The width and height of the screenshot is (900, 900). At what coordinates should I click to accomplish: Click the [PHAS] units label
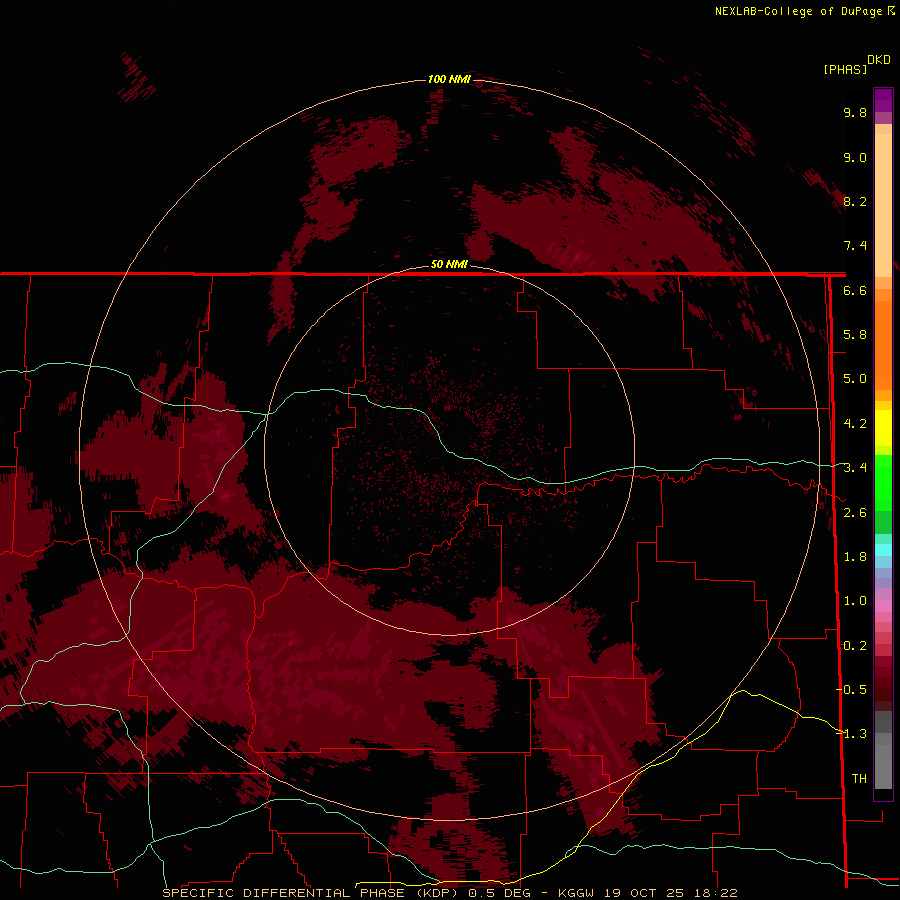coord(845,69)
